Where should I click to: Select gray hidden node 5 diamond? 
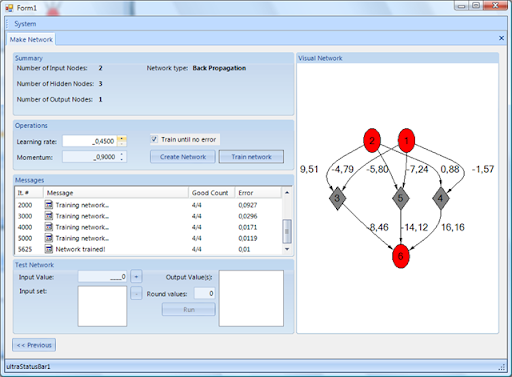pyautogui.click(x=401, y=198)
